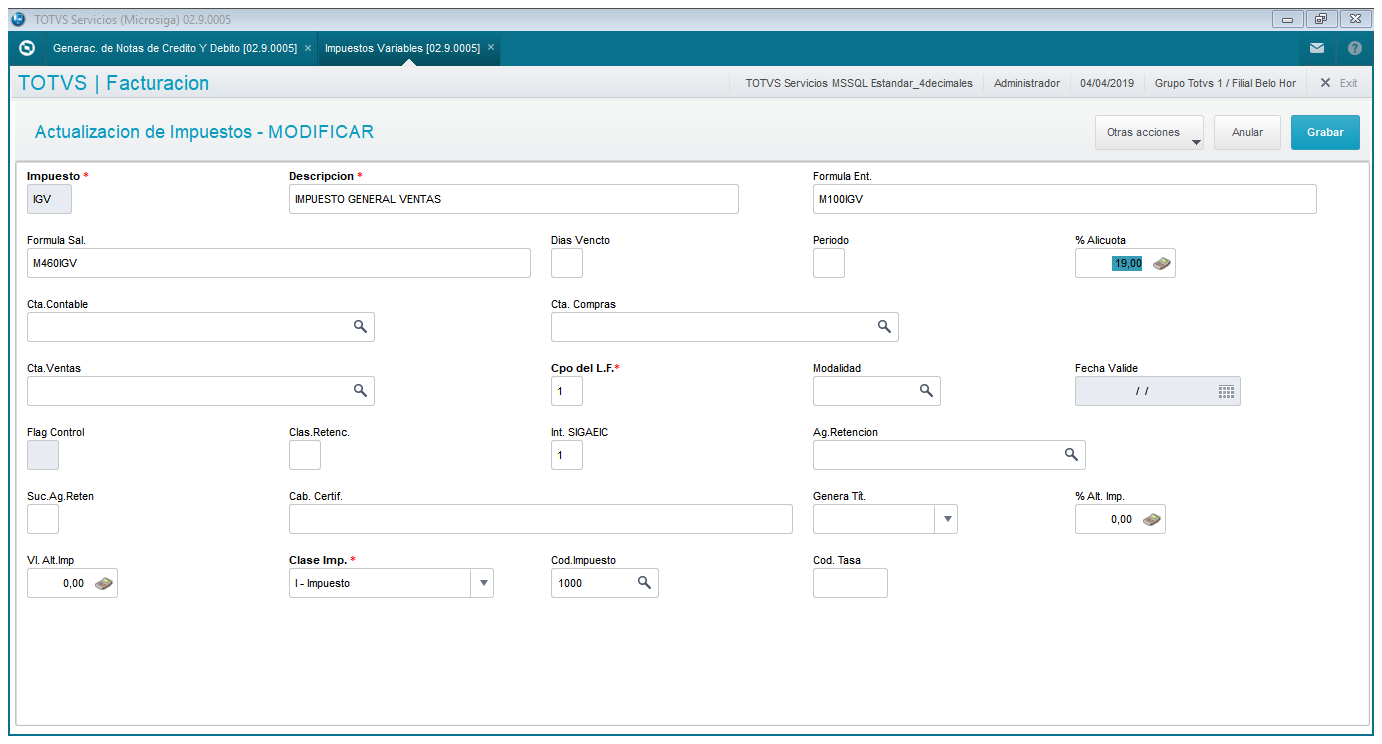Open Otras acciones dropdown menu

point(1149,132)
